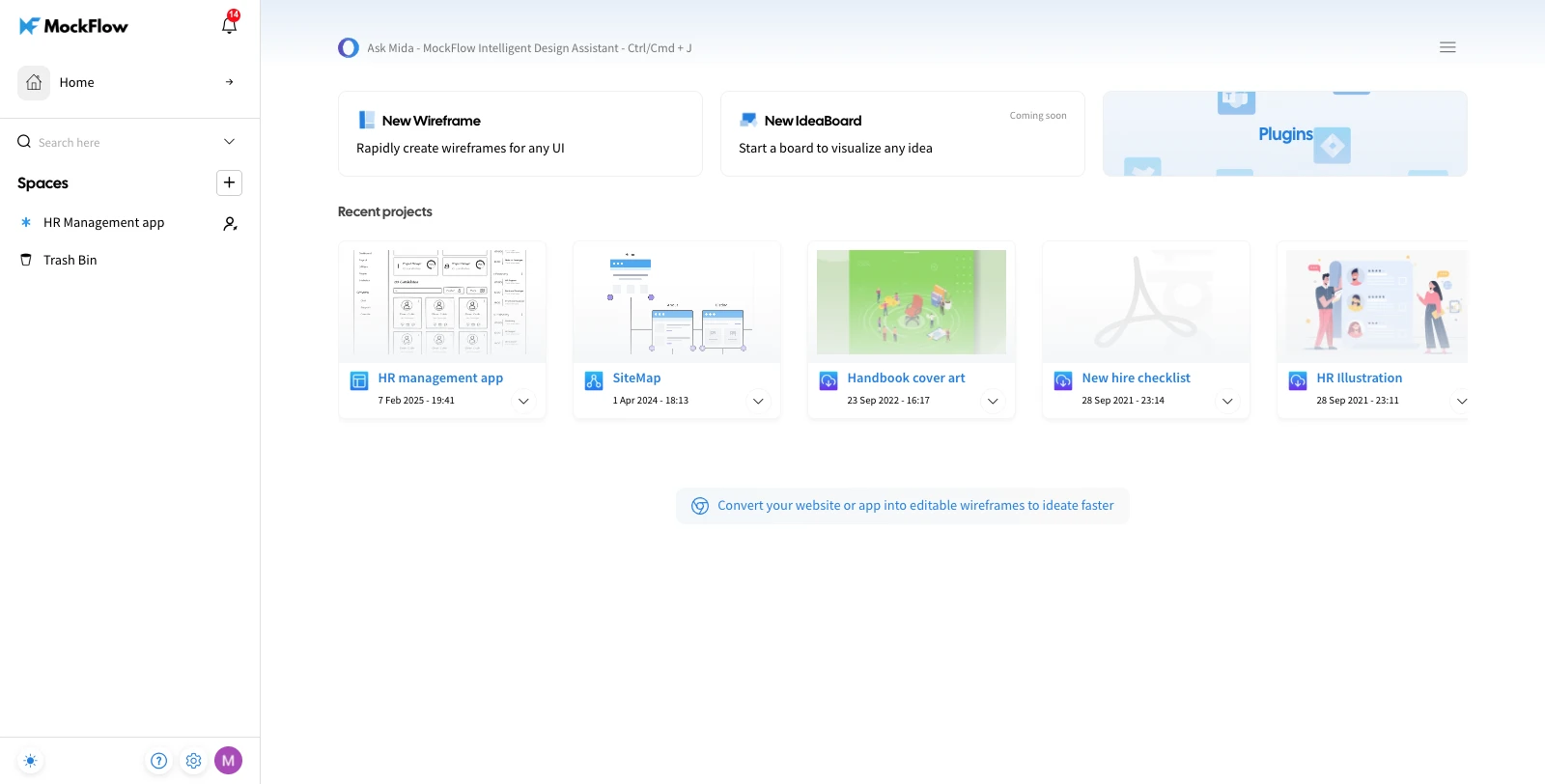The image size is (1545, 784).
Task: Click the Ask Mida assistant input bar
Action: click(x=529, y=47)
